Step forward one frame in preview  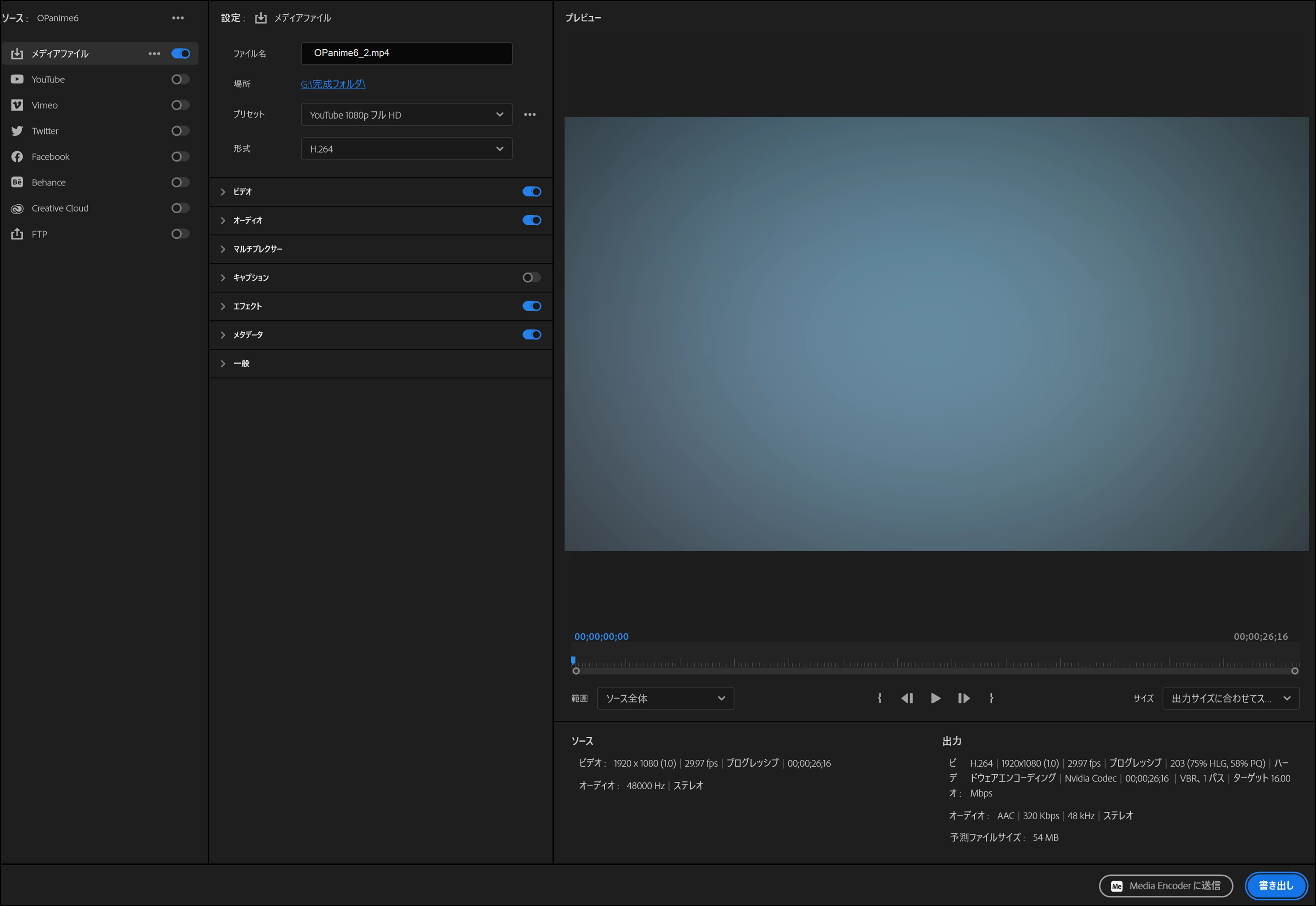click(963, 698)
